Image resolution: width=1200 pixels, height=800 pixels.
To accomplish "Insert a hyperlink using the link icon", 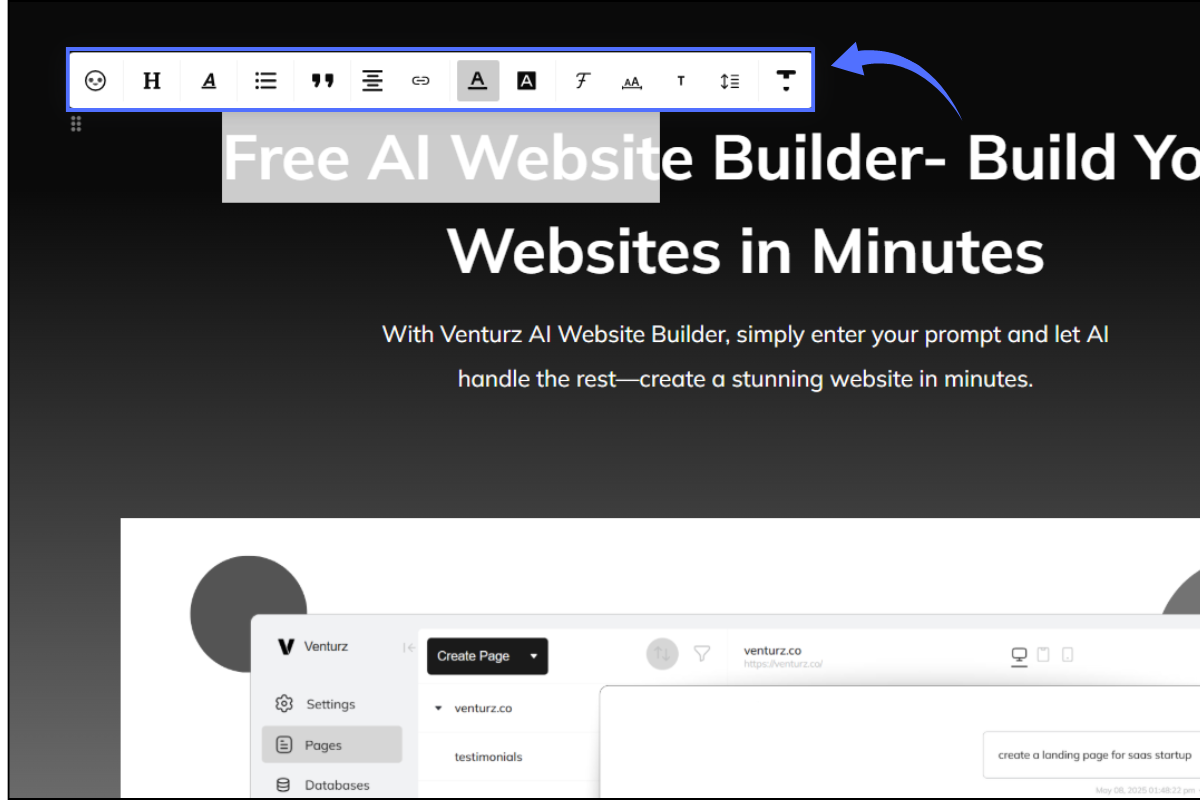I will (x=421, y=81).
